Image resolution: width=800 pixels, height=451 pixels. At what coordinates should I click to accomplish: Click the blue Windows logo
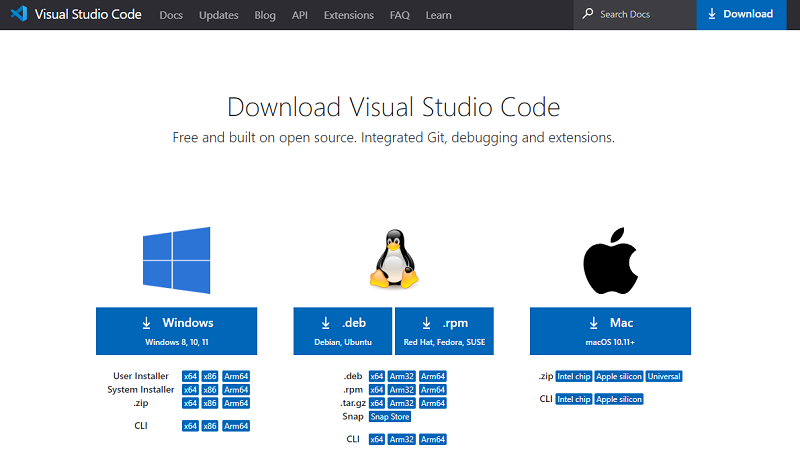(x=177, y=260)
